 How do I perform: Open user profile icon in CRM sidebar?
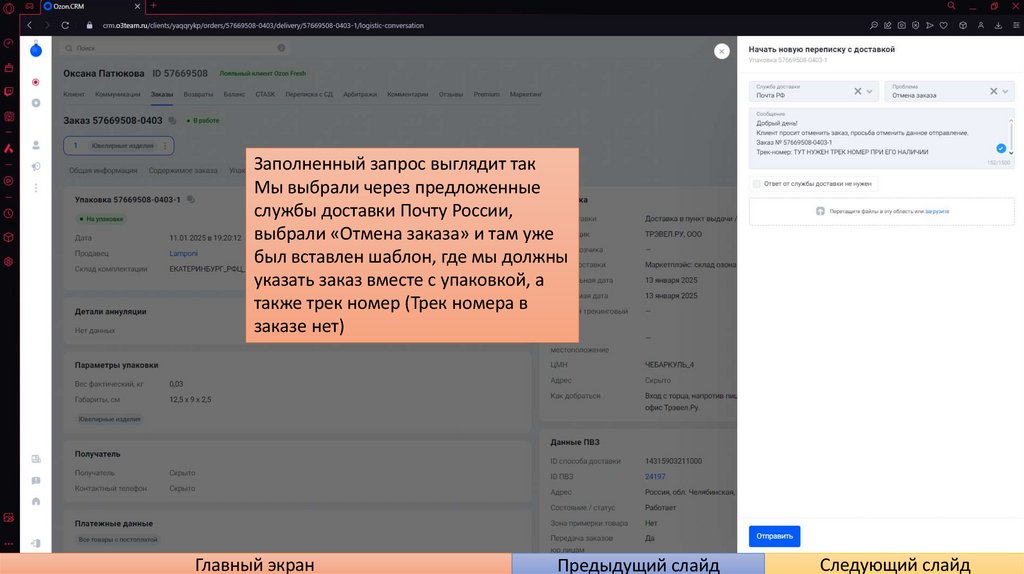point(36,145)
